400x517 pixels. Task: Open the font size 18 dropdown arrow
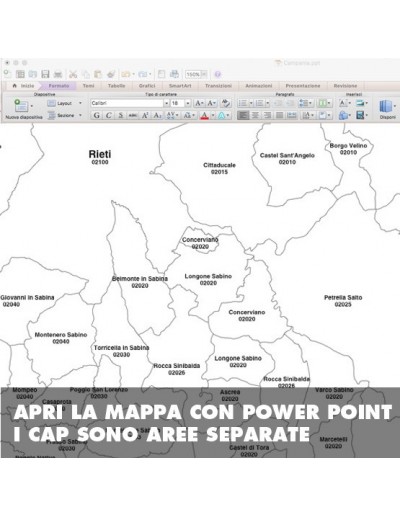tap(188, 103)
